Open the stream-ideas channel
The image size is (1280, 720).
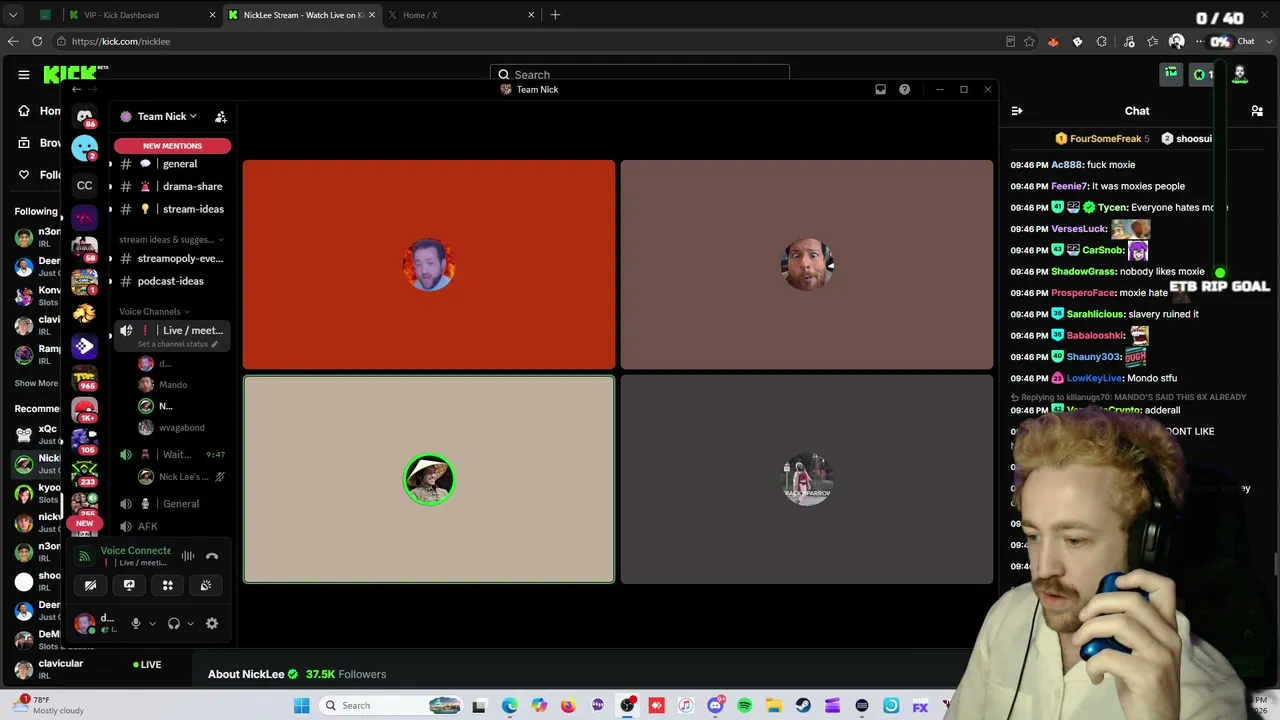172,209
